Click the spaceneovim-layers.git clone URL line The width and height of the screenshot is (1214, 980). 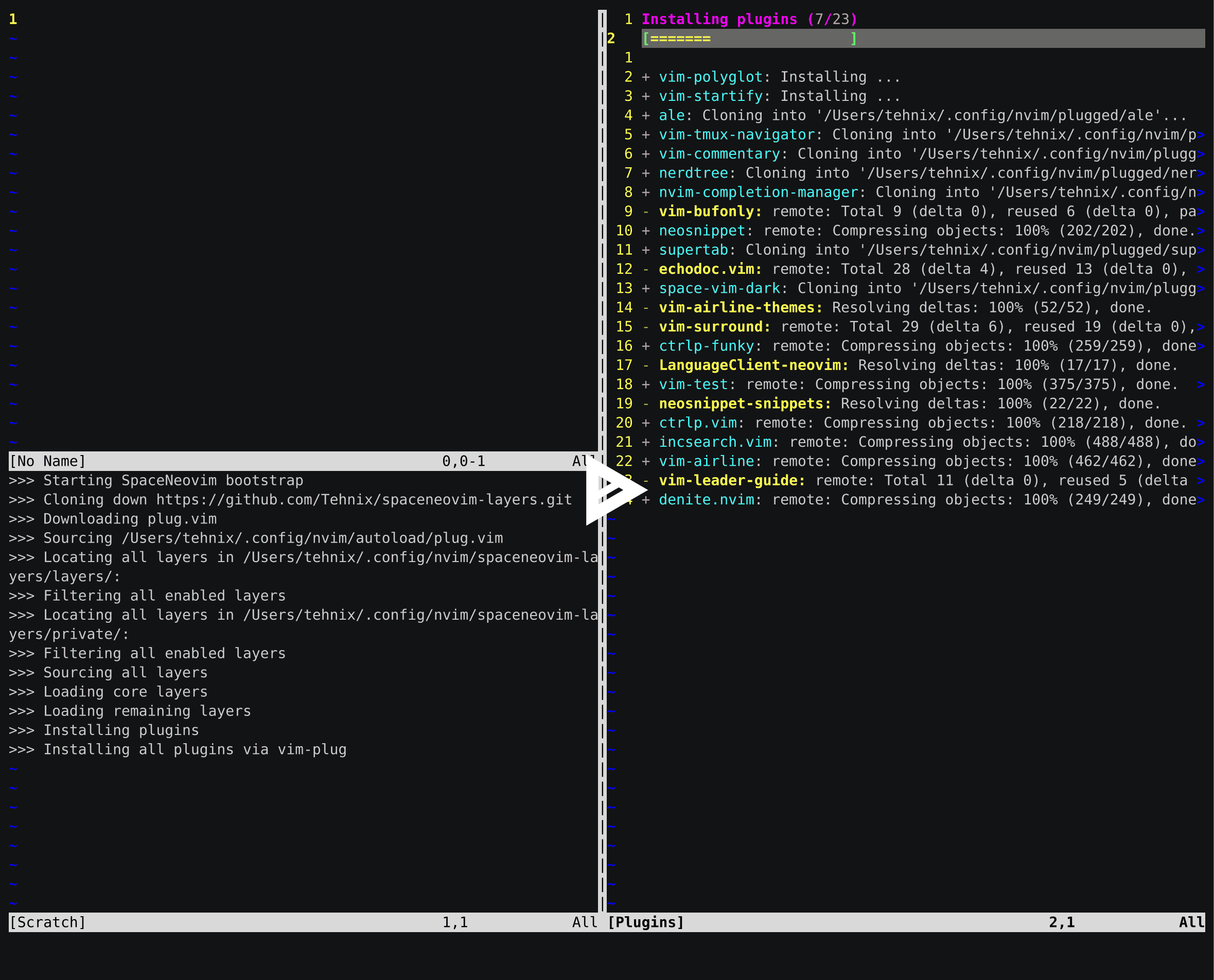pyautogui.click(x=290, y=500)
